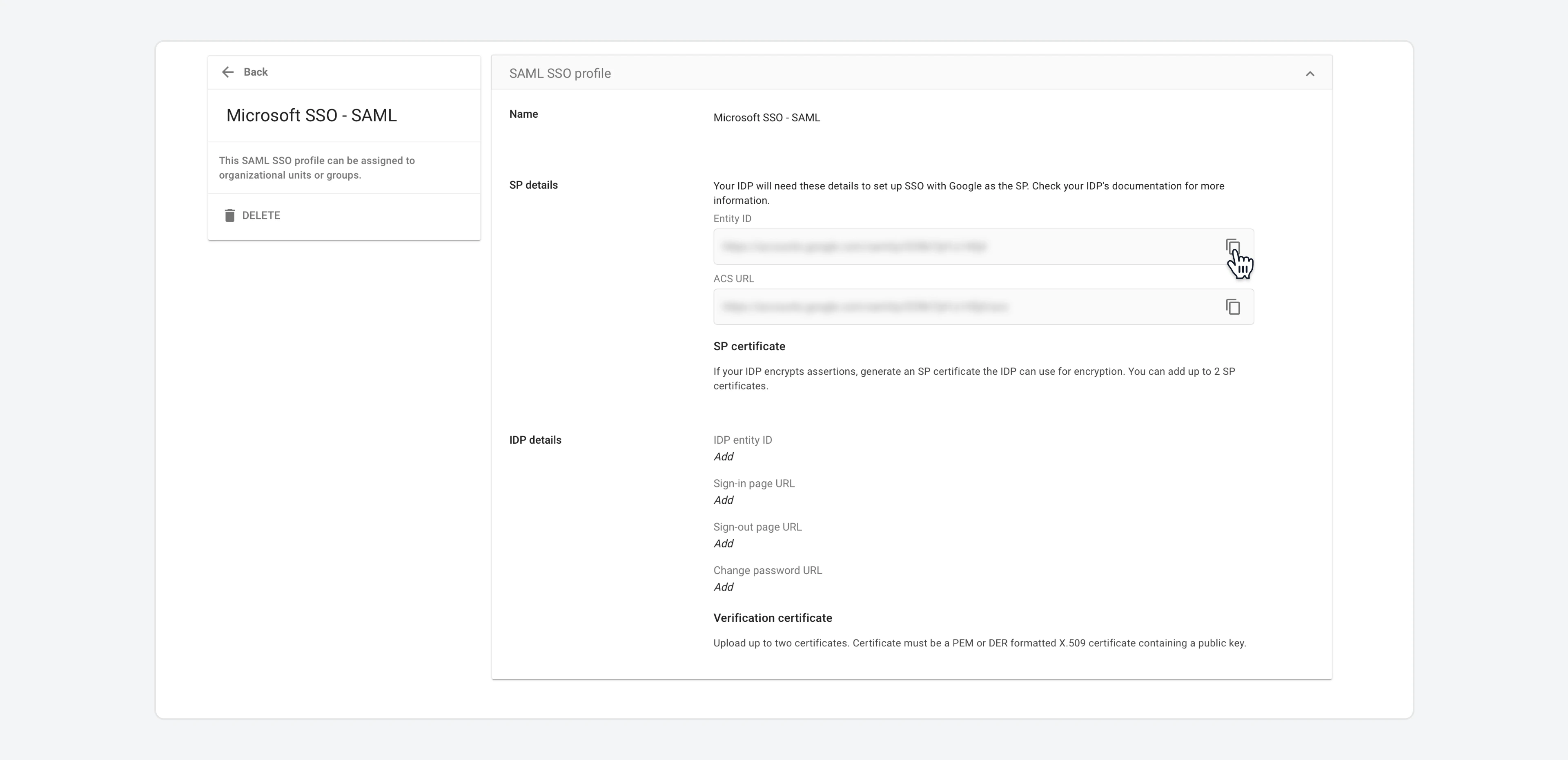Add the IDP entity ID

(723, 457)
